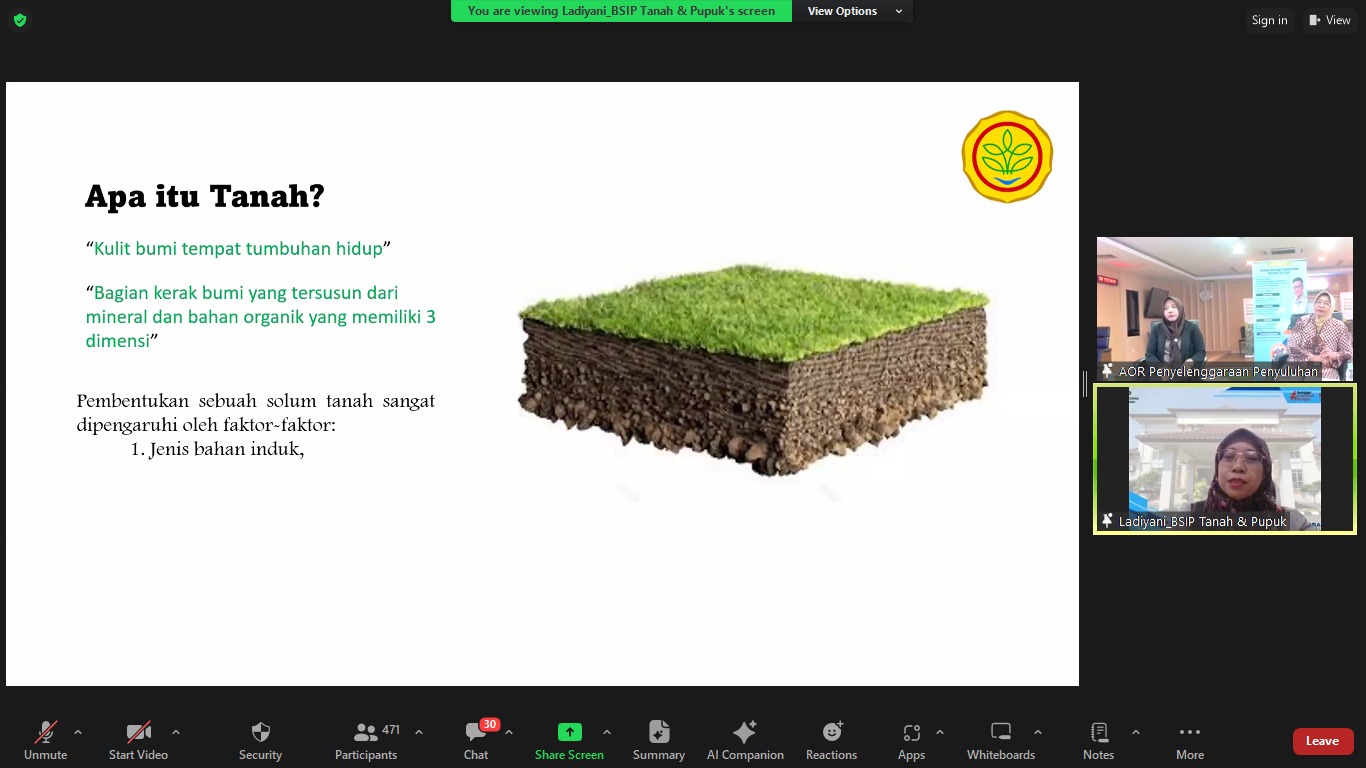
Task: Open the Apps panel
Action: tap(911, 741)
